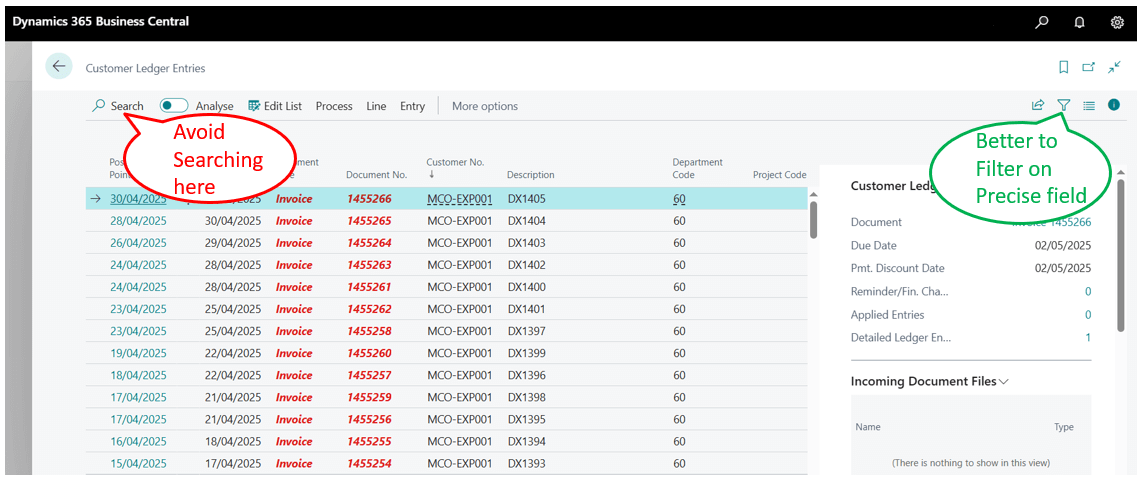Screen dimensions: 1141x481
Task: Open posting date 15/04/2025 link
Action: tap(138, 464)
